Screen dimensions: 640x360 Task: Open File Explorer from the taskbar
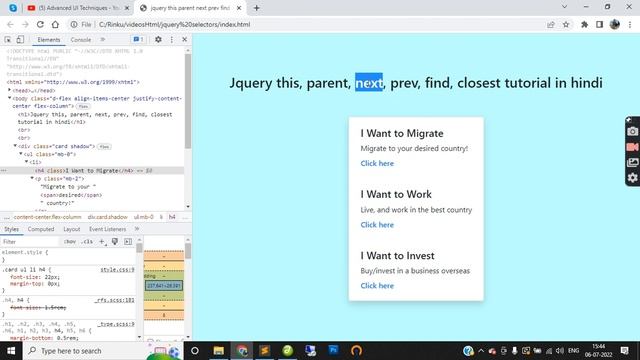click(219, 351)
